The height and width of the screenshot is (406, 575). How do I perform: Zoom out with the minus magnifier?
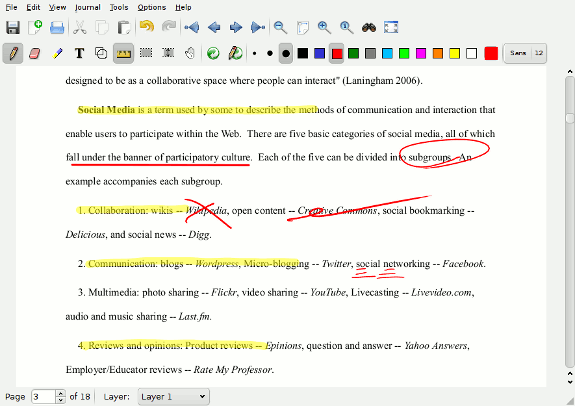[x=281, y=28]
